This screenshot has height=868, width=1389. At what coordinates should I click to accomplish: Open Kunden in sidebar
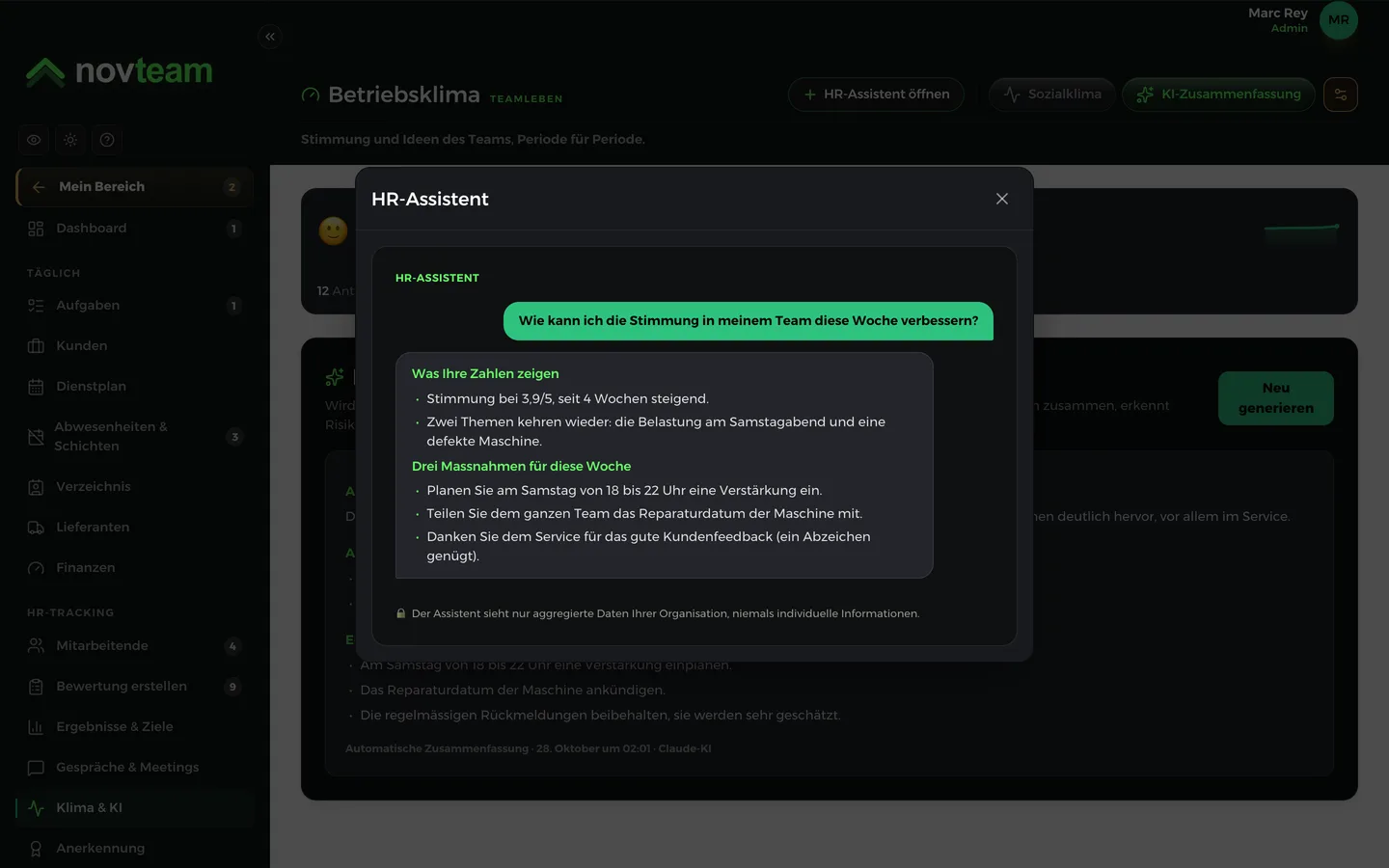click(135, 346)
